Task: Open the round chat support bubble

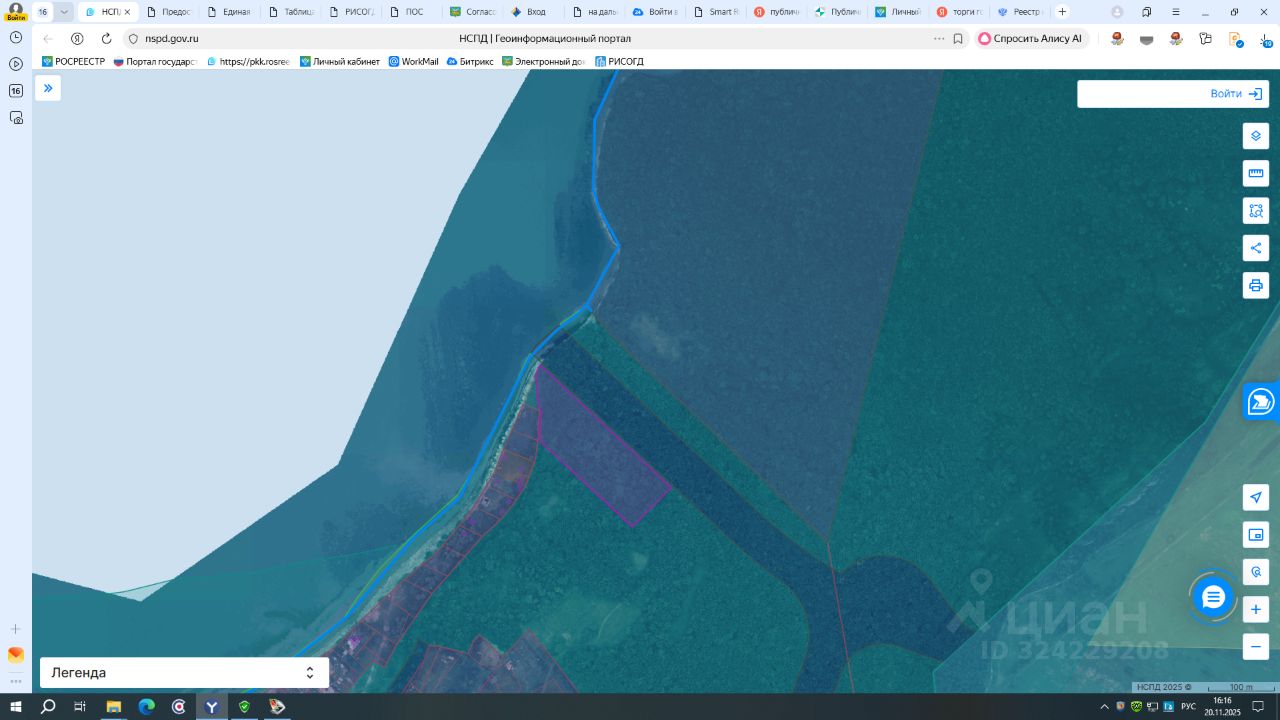Action: [x=1213, y=597]
